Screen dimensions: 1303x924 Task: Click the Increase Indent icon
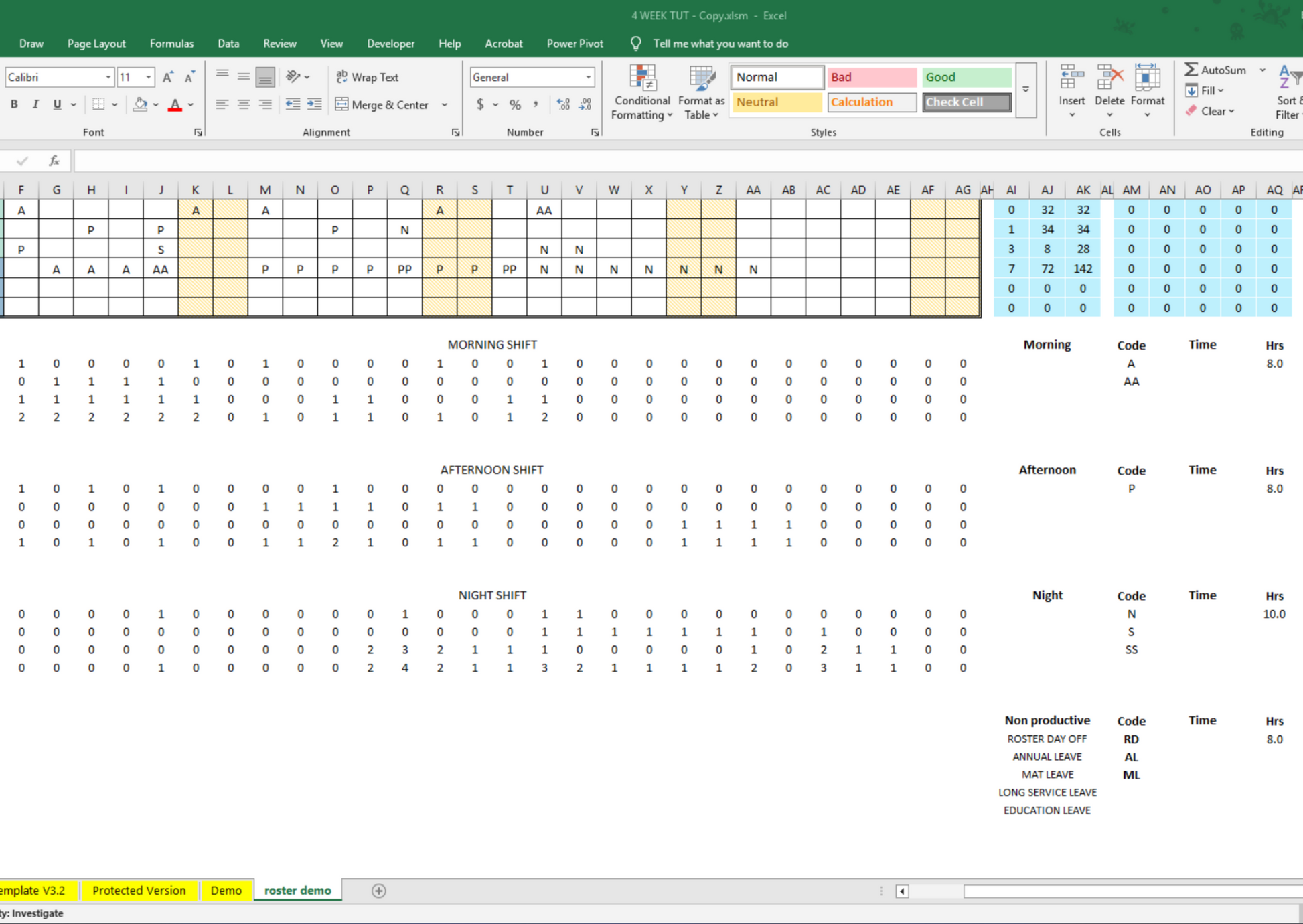click(314, 104)
